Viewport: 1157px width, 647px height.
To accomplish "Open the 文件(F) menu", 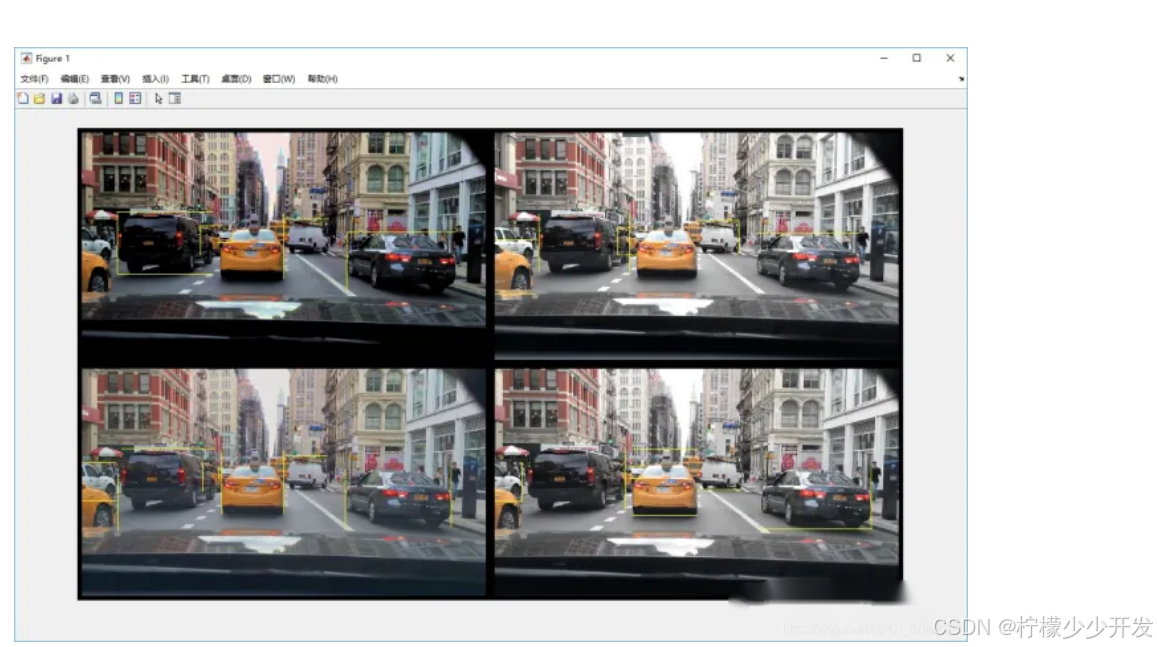I will [34, 79].
